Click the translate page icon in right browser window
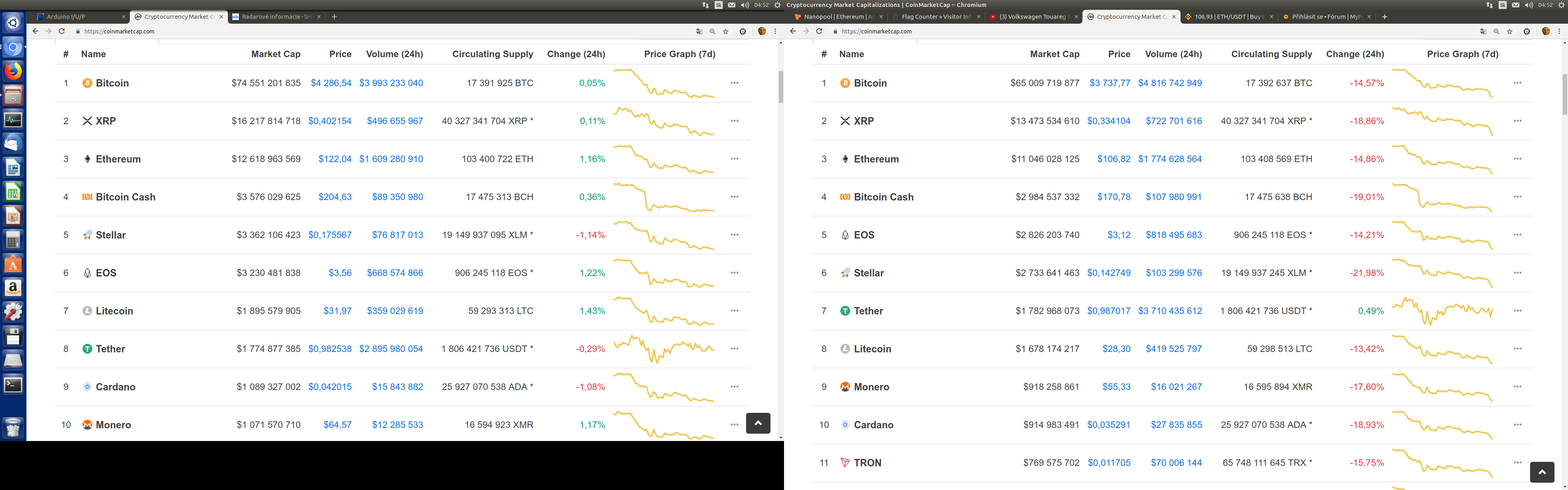 coord(1483,32)
